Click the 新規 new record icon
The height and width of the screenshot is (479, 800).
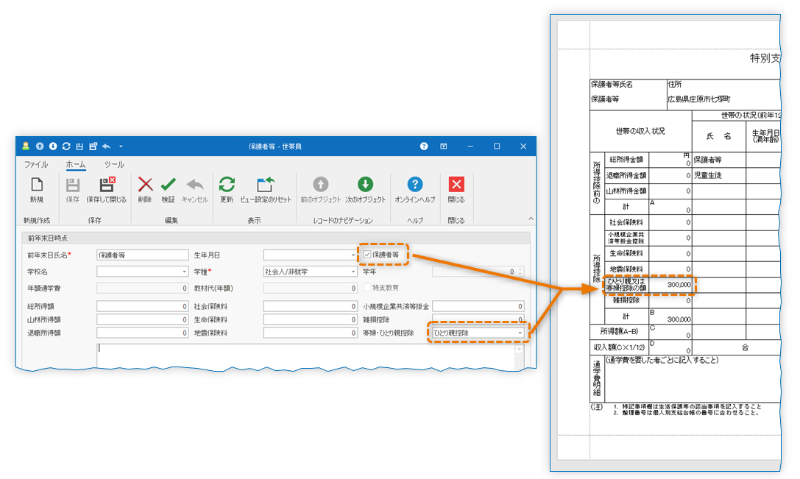coord(36,185)
